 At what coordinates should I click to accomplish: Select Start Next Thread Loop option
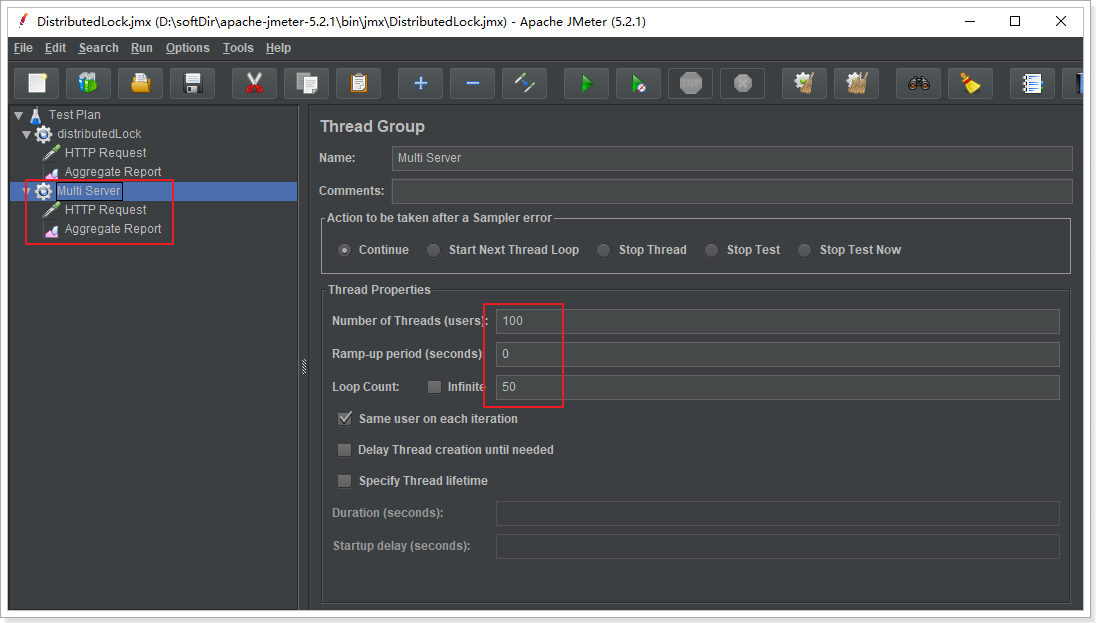(x=433, y=250)
